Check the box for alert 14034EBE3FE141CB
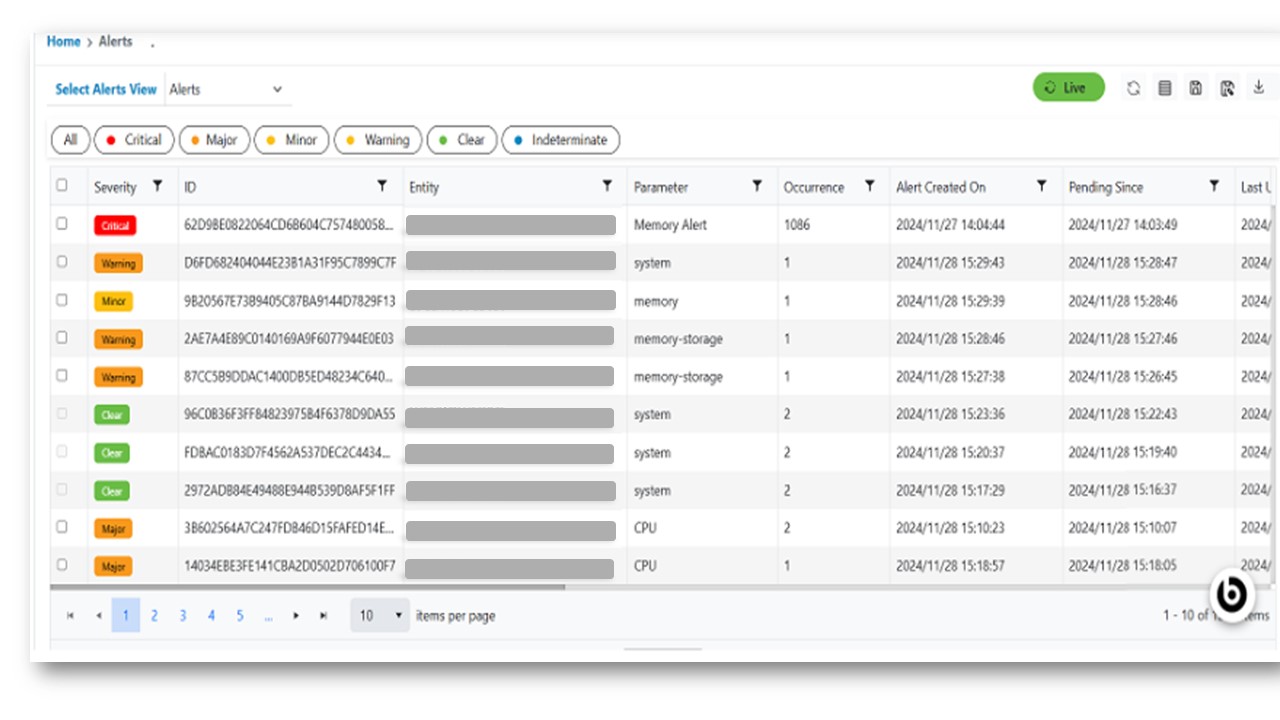1280x720 pixels. click(62, 565)
